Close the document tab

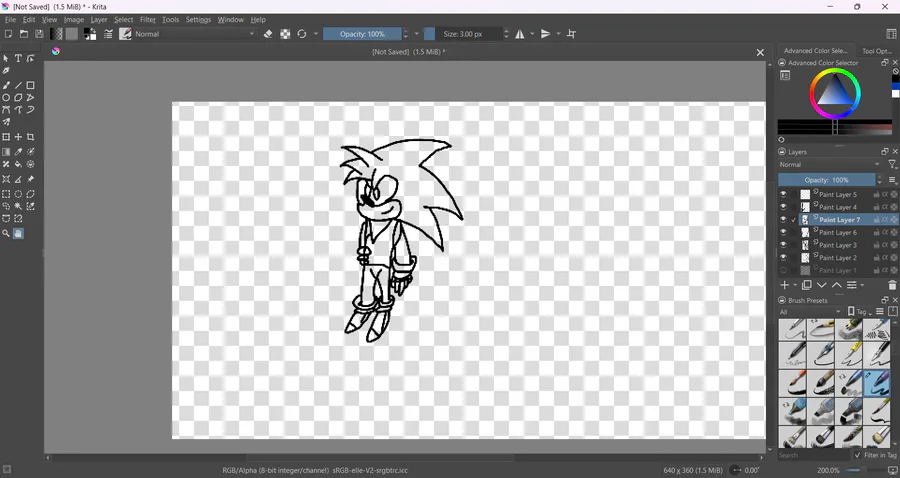(760, 52)
